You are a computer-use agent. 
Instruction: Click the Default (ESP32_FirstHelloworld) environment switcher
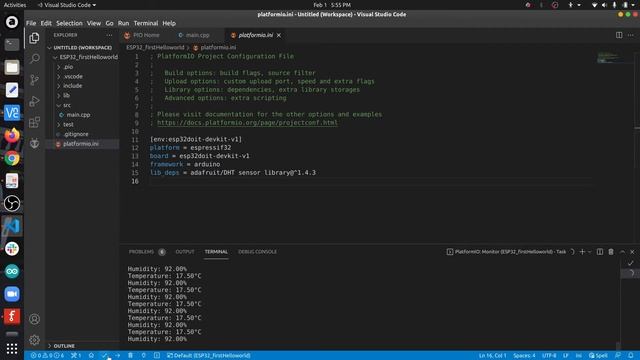pyautogui.click(x=209, y=356)
